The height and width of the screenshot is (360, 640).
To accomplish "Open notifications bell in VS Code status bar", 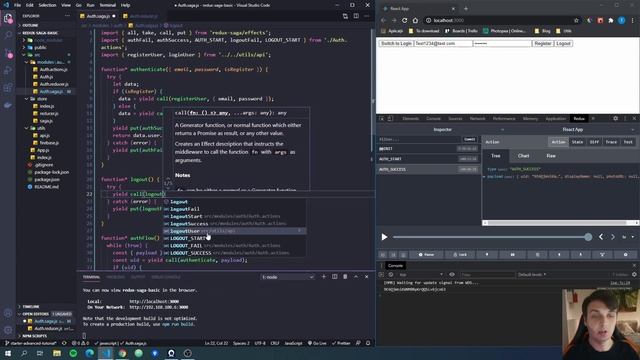I will point(368,343).
